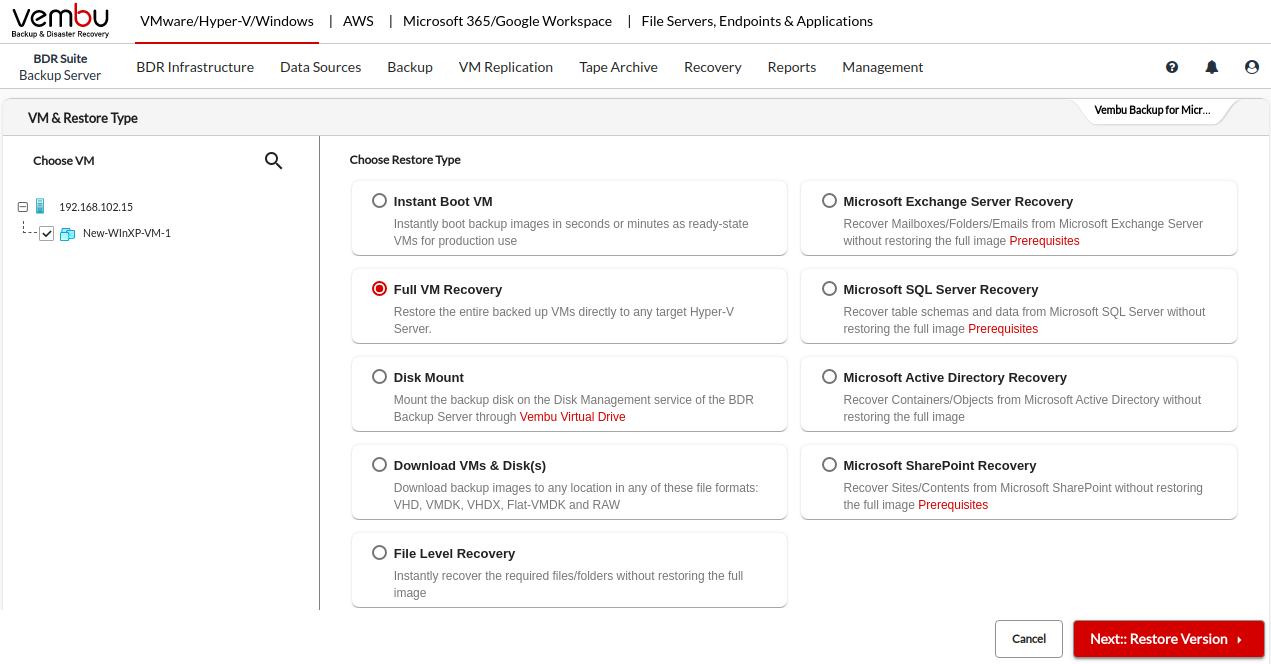Click the New-WInXP-VM-1 virtual machine icon
Viewport: 1271px width, 664px height.
tap(67, 233)
